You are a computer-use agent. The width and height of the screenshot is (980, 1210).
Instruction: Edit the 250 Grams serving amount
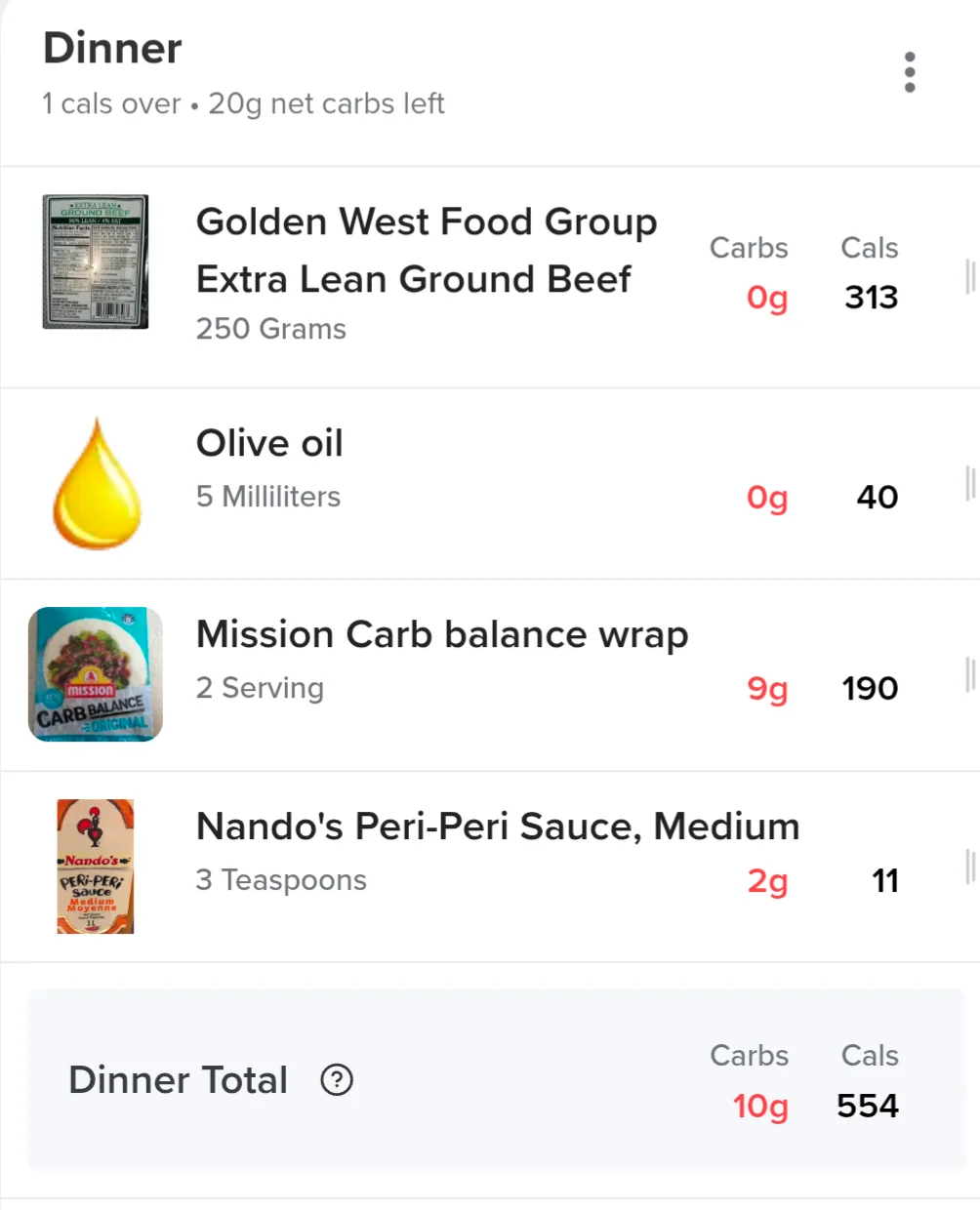tap(271, 329)
